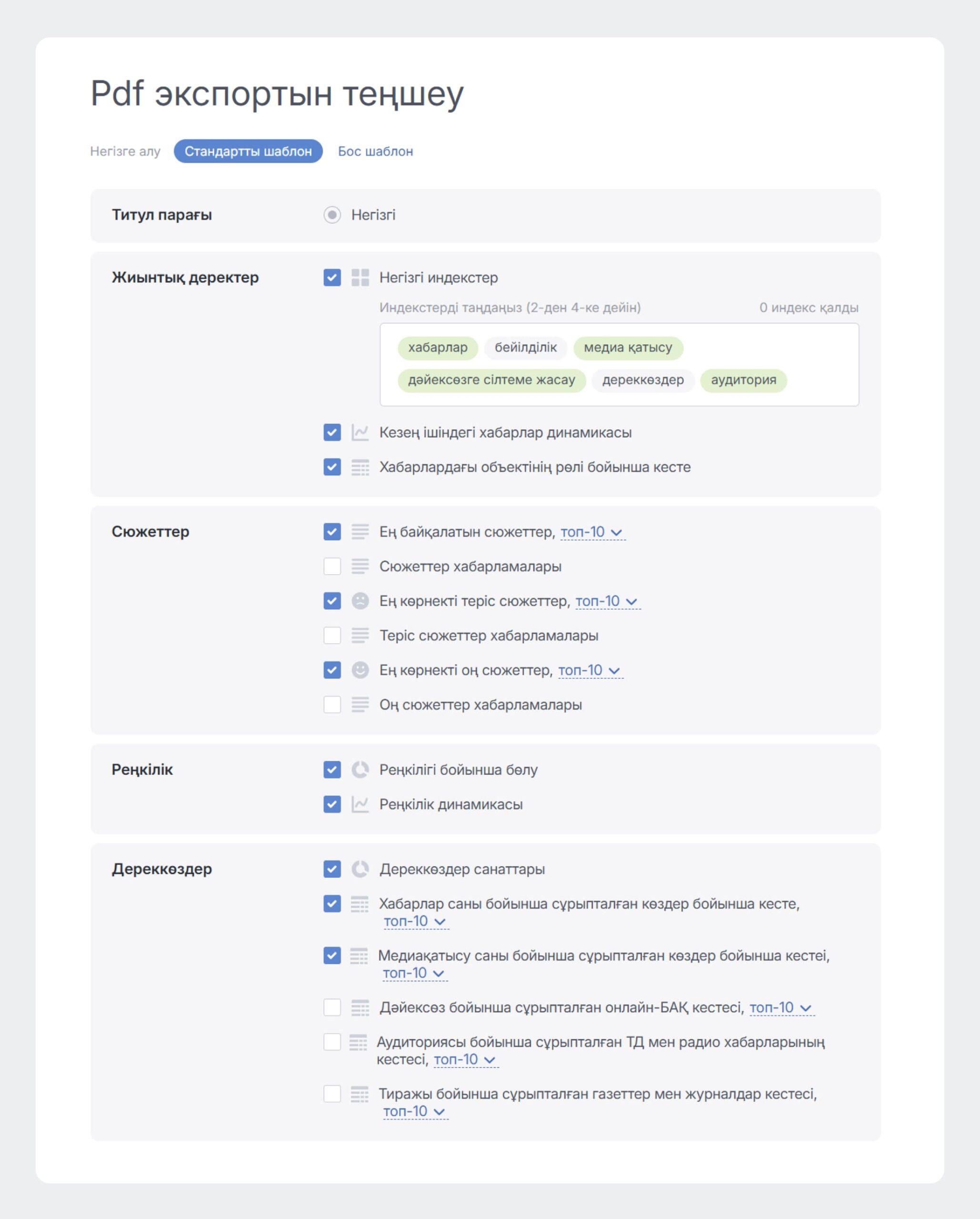Click the list icon beside Сюжеттер хабарламалары
The height and width of the screenshot is (1219, 980).
tap(360, 566)
